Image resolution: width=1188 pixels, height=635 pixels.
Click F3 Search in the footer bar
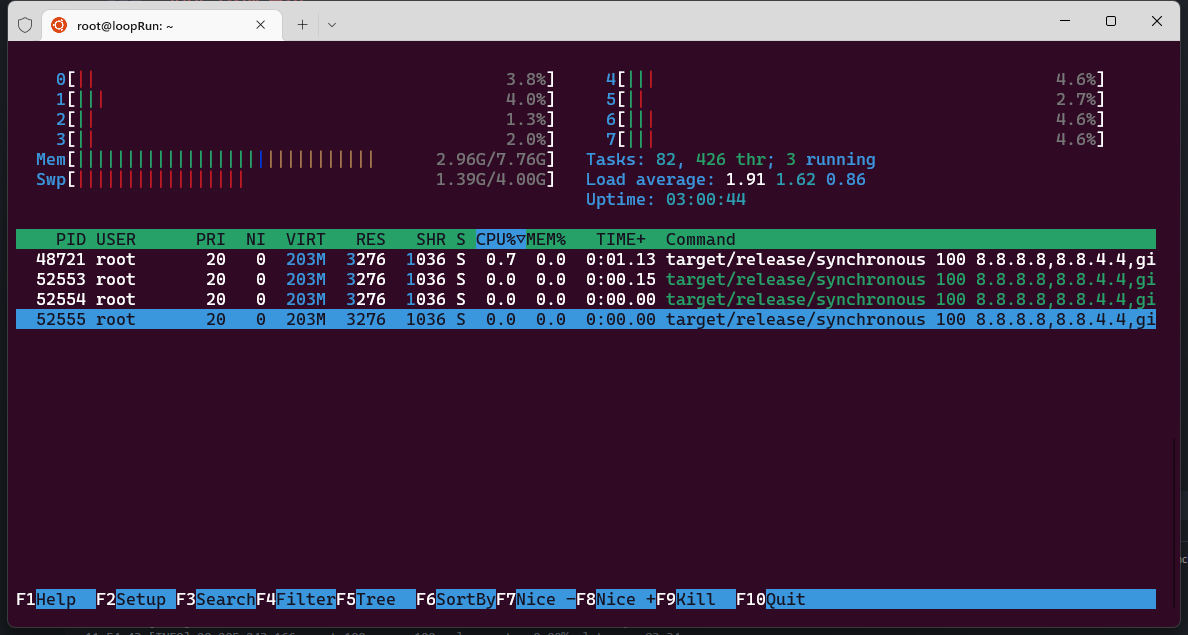coord(216,599)
